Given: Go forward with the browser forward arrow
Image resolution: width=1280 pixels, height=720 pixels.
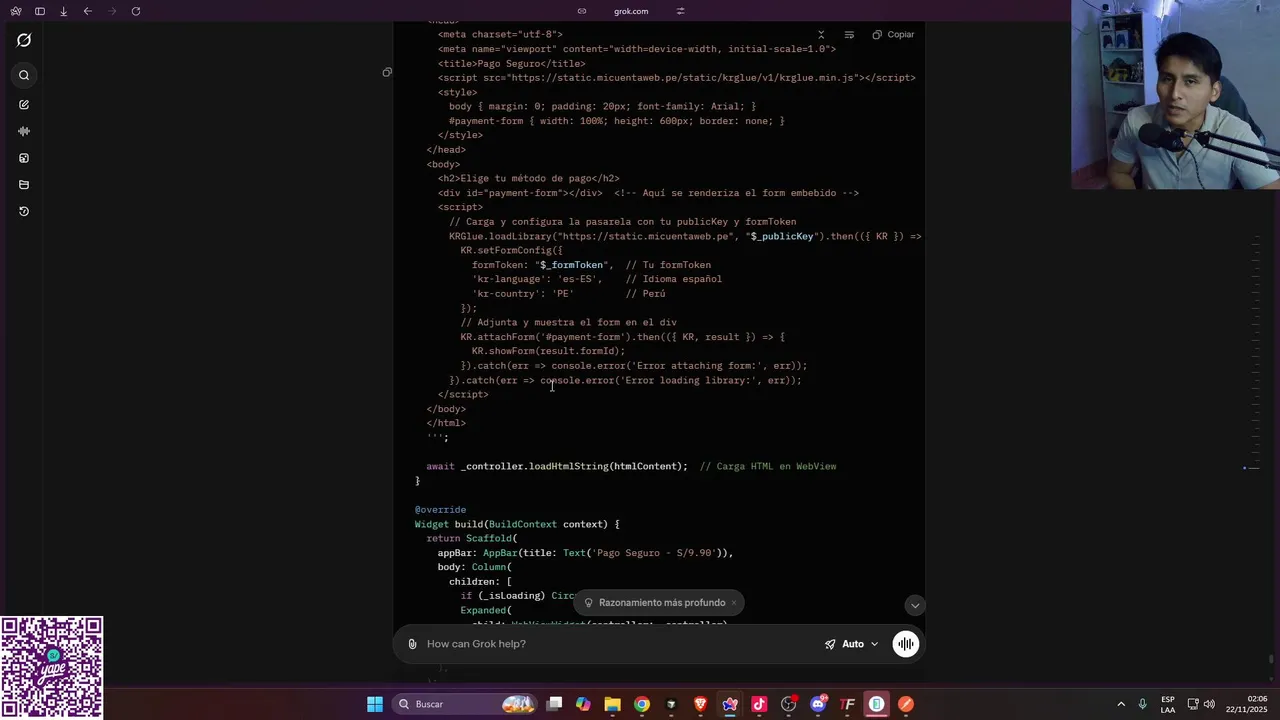Looking at the screenshot, I should [x=112, y=11].
